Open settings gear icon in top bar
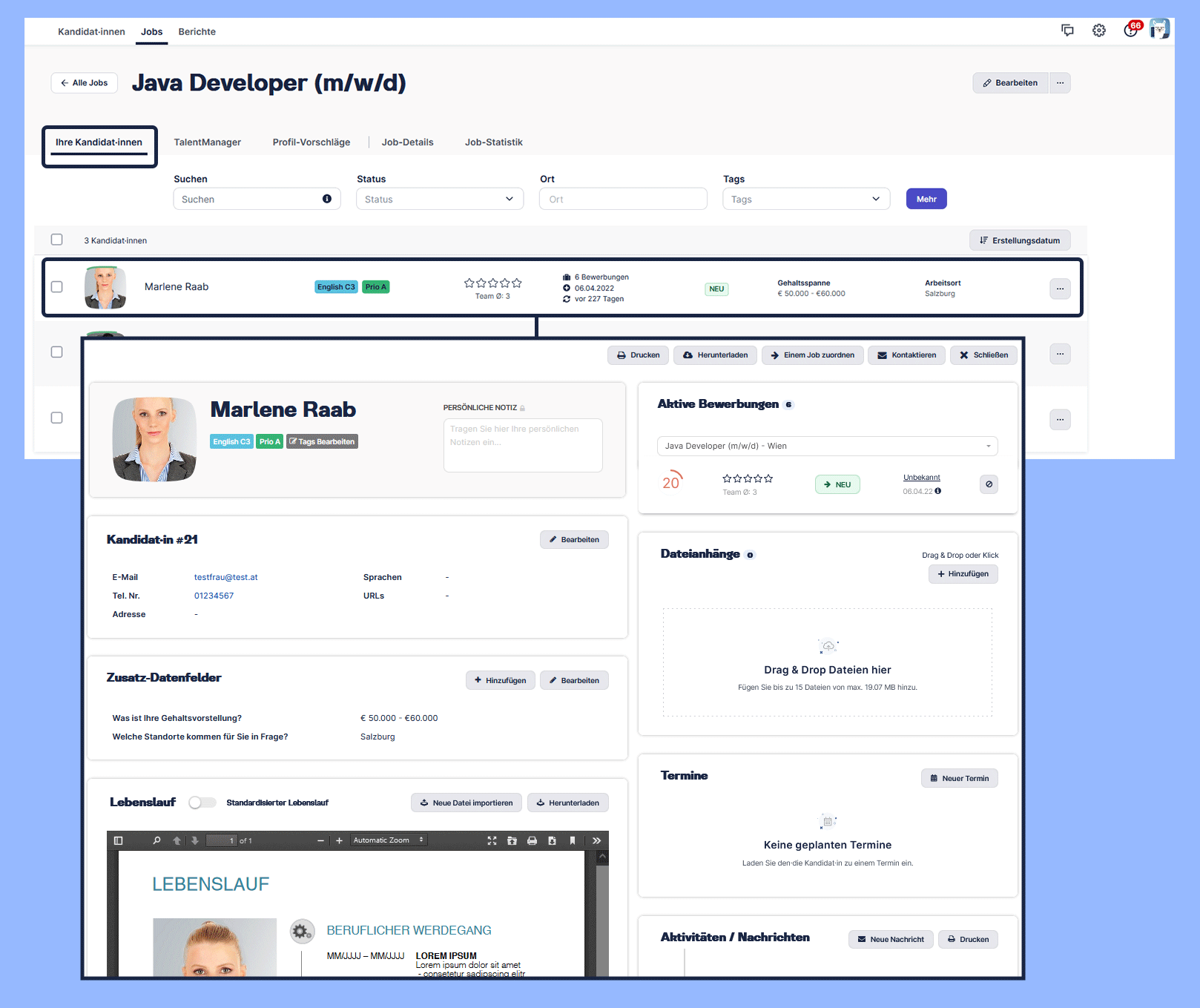This screenshot has width=1200, height=1008. click(x=1098, y=30)
